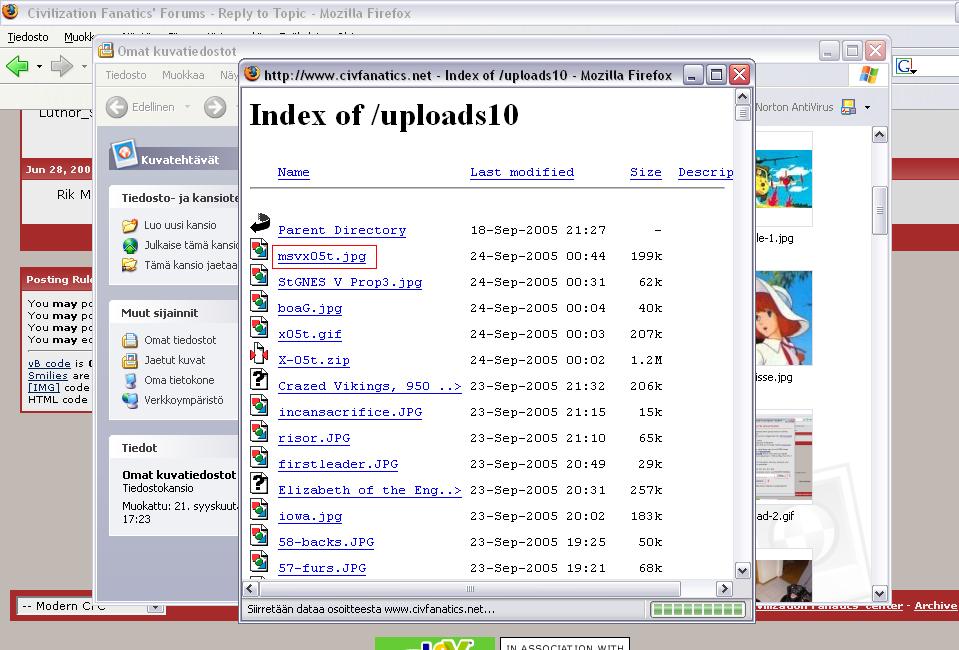Open the StGNES V Prop3.jpg link

tap(350, 282)
